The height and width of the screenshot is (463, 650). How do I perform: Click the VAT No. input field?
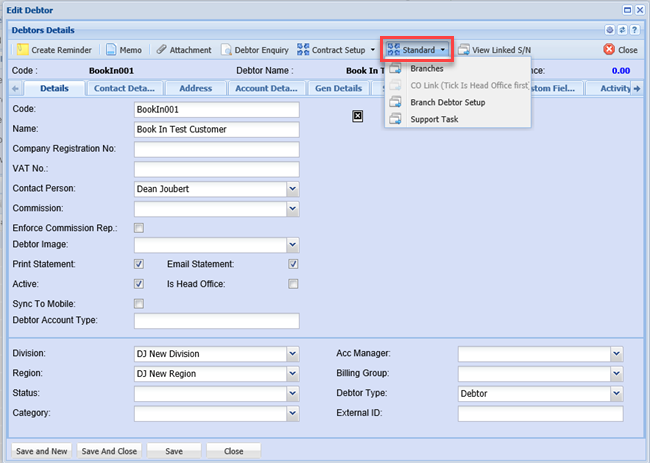[216, 169]
